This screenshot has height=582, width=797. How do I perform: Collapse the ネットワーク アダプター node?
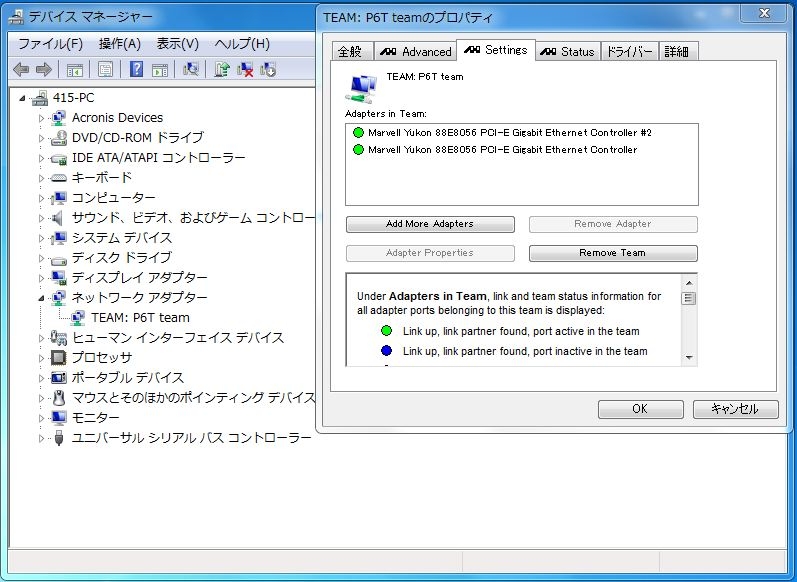[42, 298]
